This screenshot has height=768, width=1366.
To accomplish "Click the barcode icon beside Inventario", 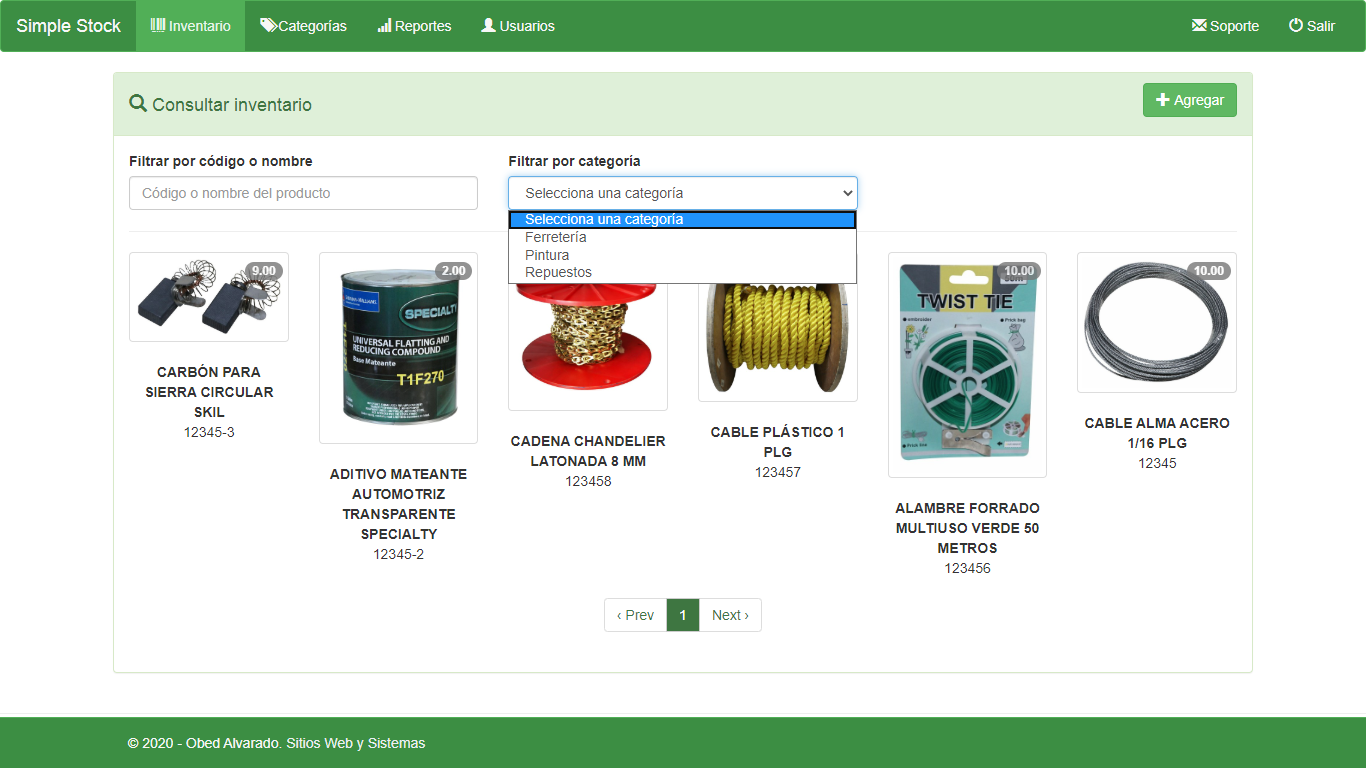I will pos(158,25).
